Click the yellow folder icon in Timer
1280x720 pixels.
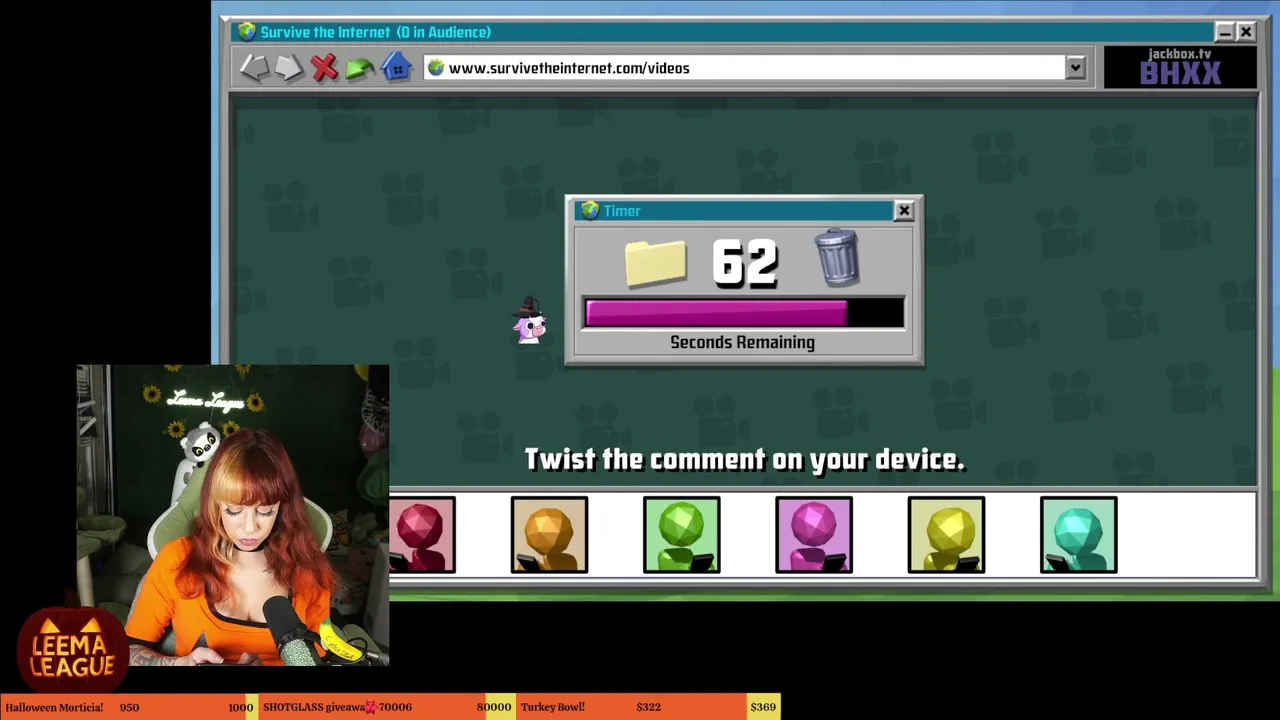click(656, 263)
